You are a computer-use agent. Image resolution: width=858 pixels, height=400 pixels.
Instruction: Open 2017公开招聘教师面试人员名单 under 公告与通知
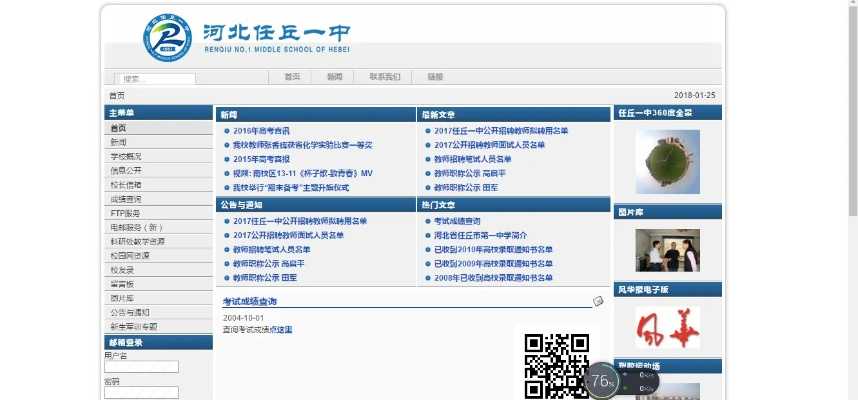pyautogui.click(x=288, y=235)
